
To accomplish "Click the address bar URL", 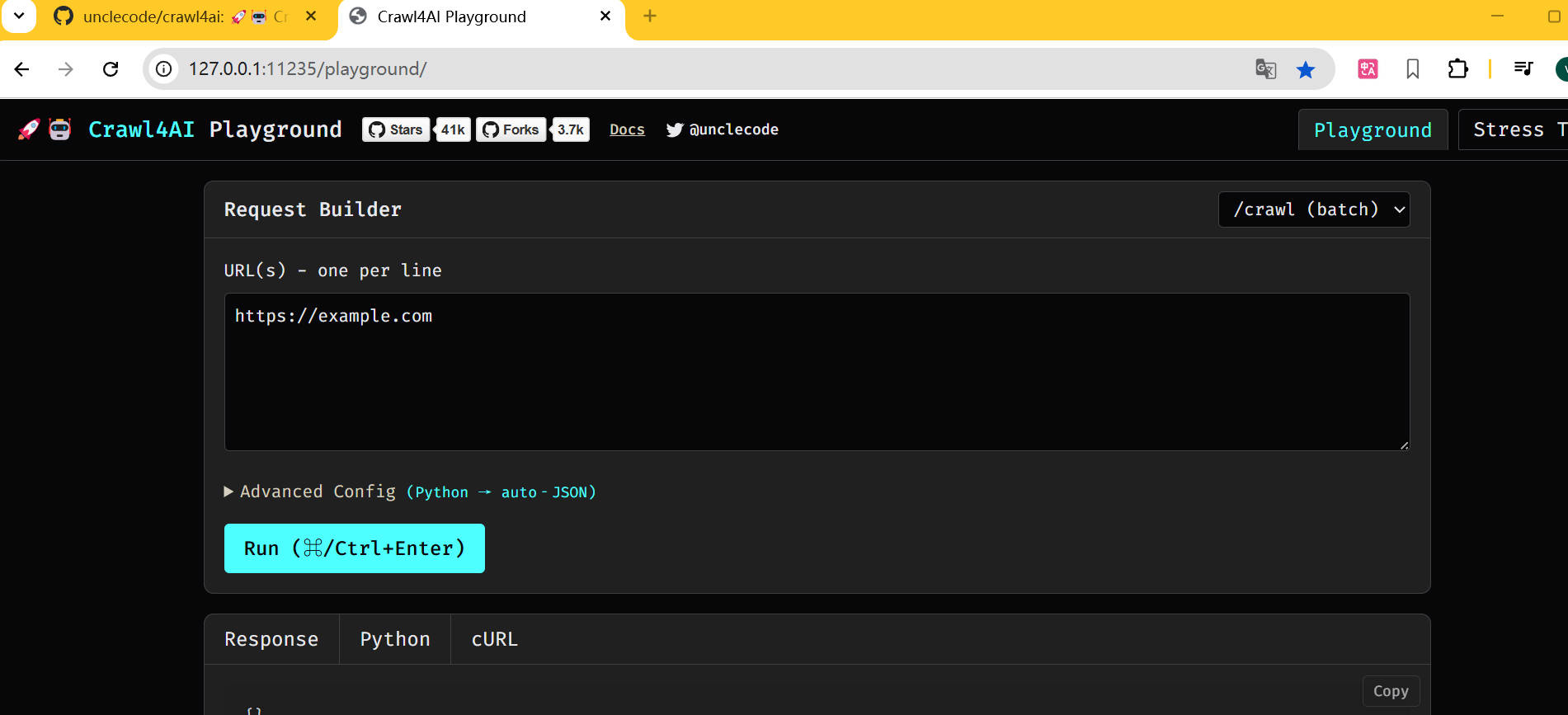I will pos(307,69).
